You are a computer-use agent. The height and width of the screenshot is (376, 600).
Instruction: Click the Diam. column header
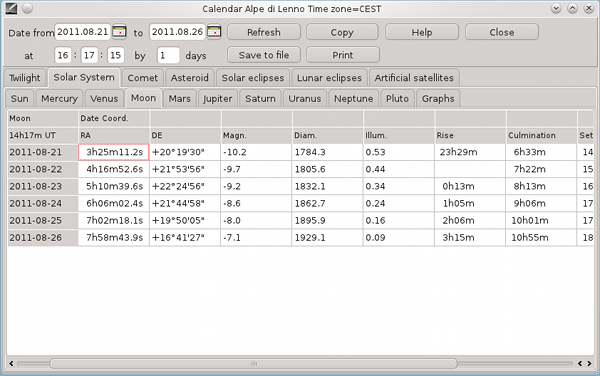point(327,135)
